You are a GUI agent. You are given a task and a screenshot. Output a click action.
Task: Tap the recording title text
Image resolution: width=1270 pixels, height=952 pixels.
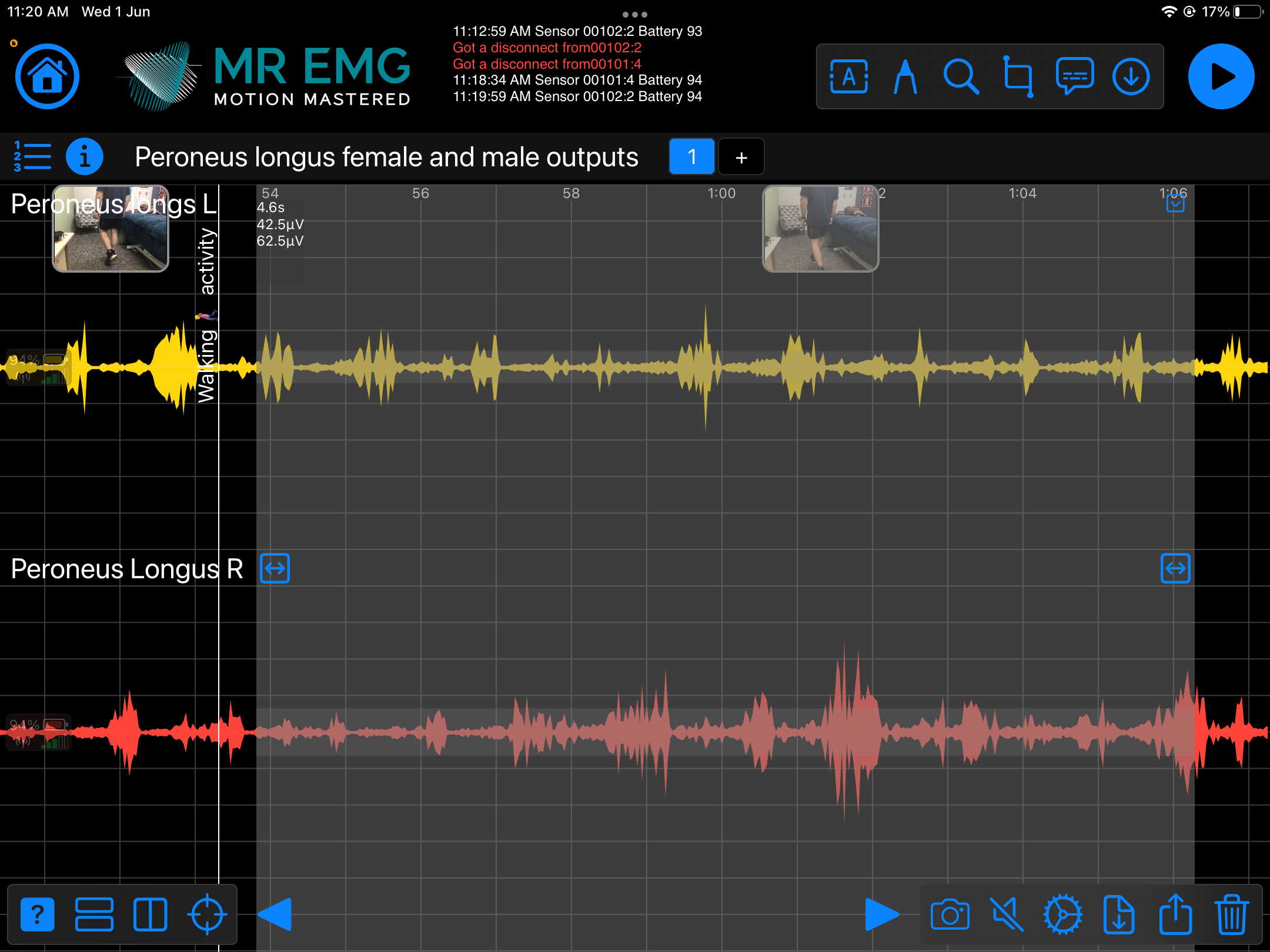(x=386, y=157)
